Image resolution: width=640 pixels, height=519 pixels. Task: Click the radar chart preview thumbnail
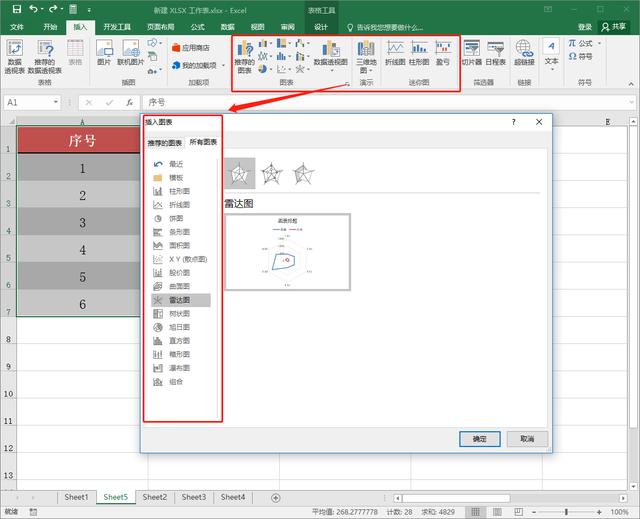pos(287,252)
